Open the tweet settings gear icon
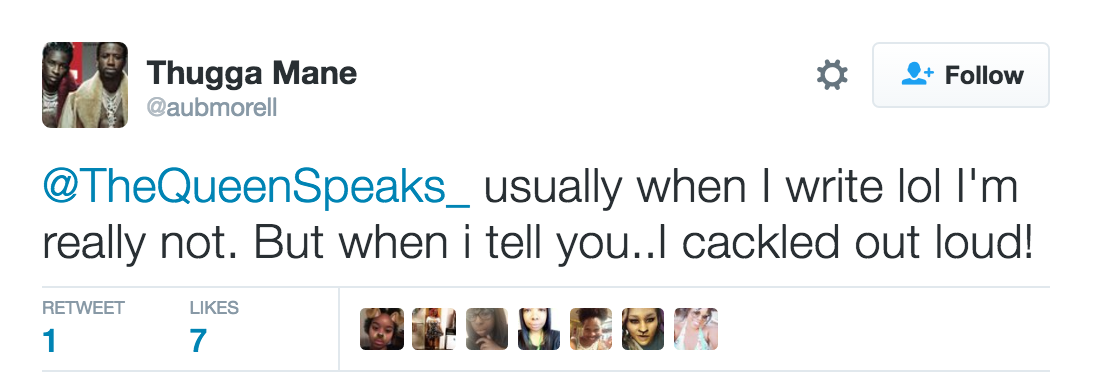1098x386 pixels. [x=832, y=75]
